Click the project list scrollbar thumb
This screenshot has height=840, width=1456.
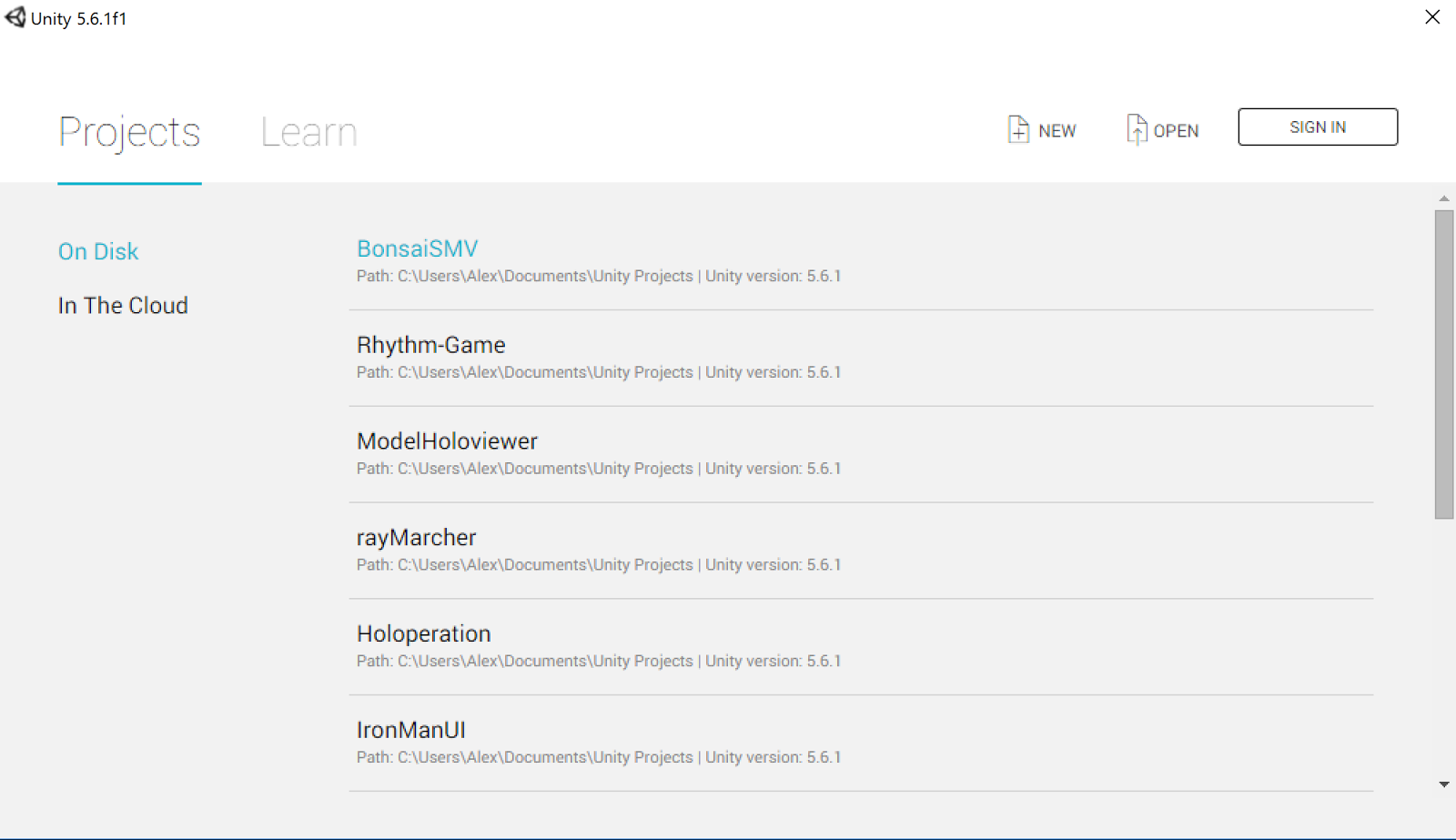pyautogui.click(x=1444, y=364)
